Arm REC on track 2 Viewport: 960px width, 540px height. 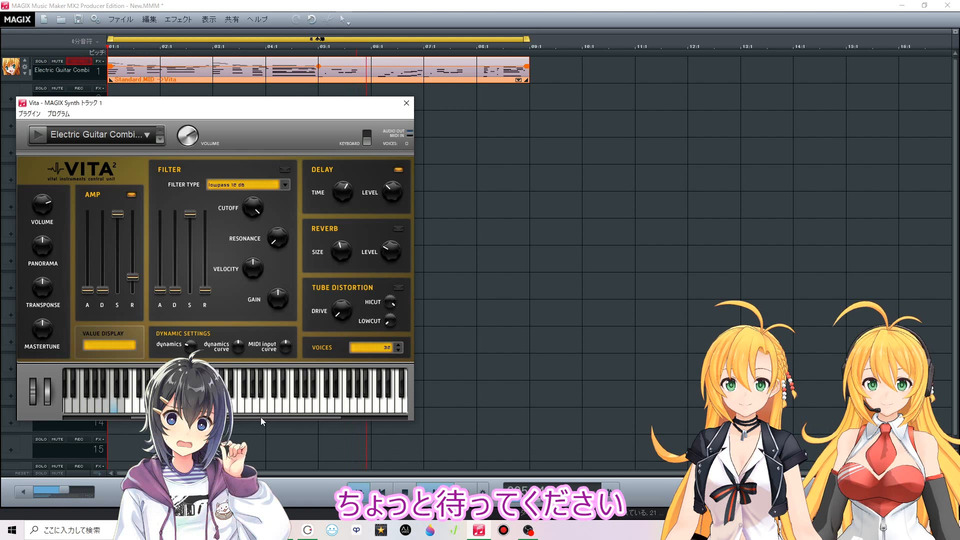pyautogui.click(x=78, y=88)
